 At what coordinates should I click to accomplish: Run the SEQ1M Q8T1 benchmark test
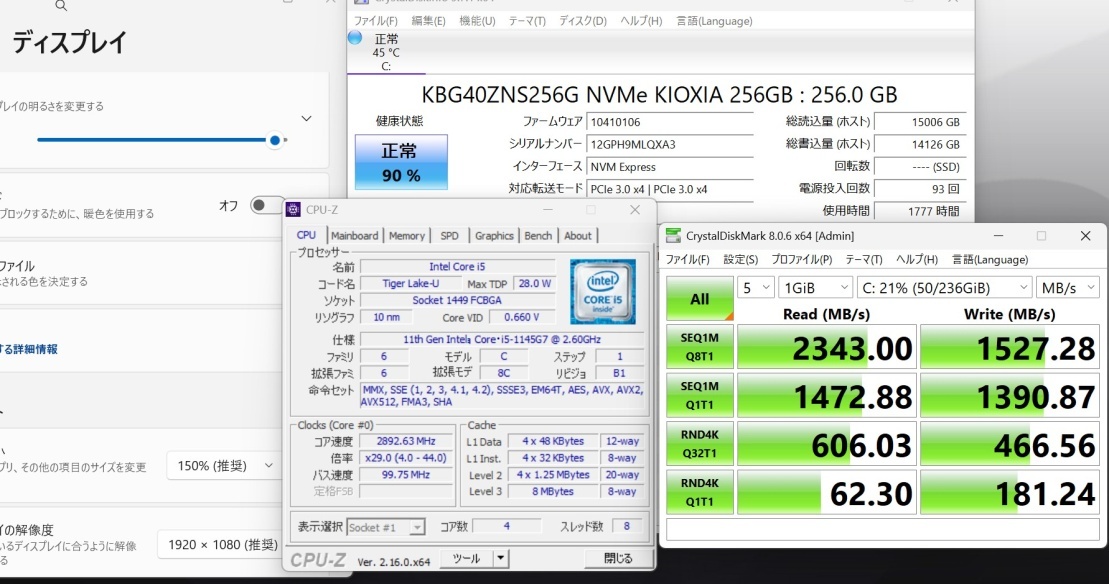(x=698, y=347)
